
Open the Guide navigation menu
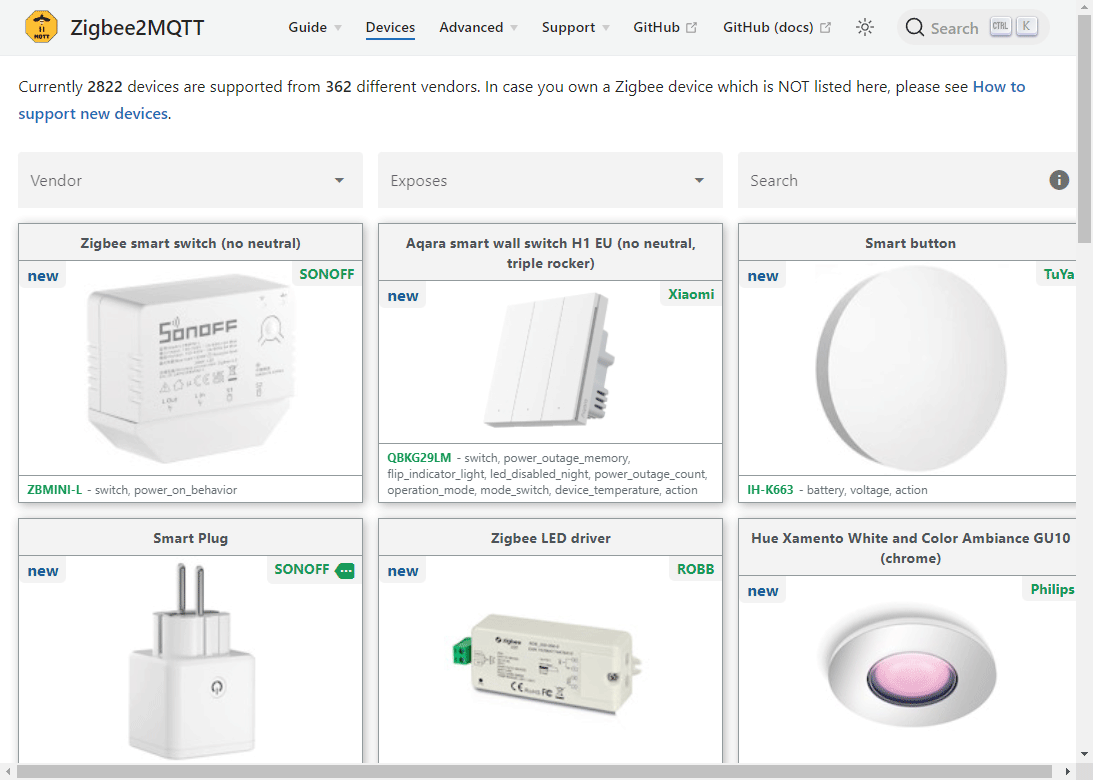(x=315, y=28)
